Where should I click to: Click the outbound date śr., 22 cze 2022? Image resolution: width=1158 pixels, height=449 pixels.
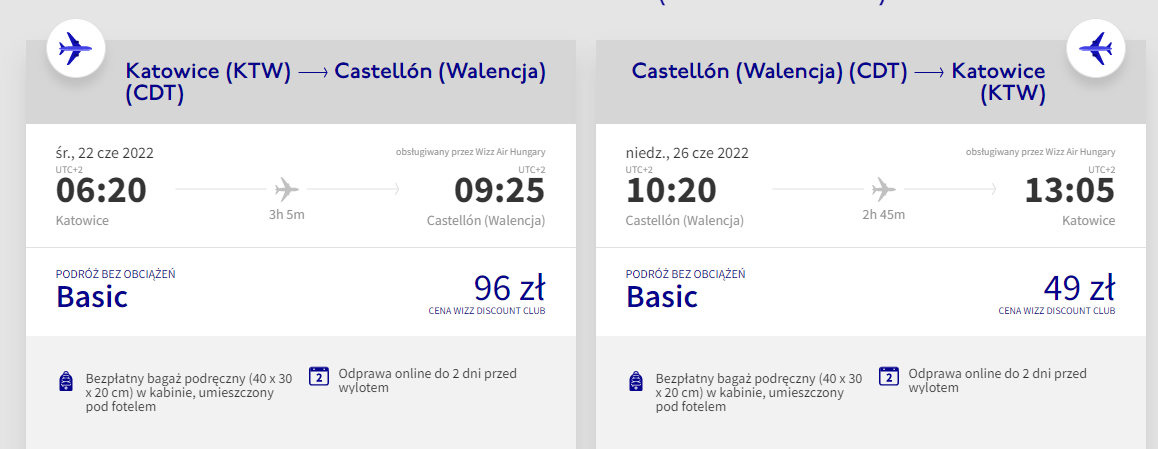tap(105, 153)
